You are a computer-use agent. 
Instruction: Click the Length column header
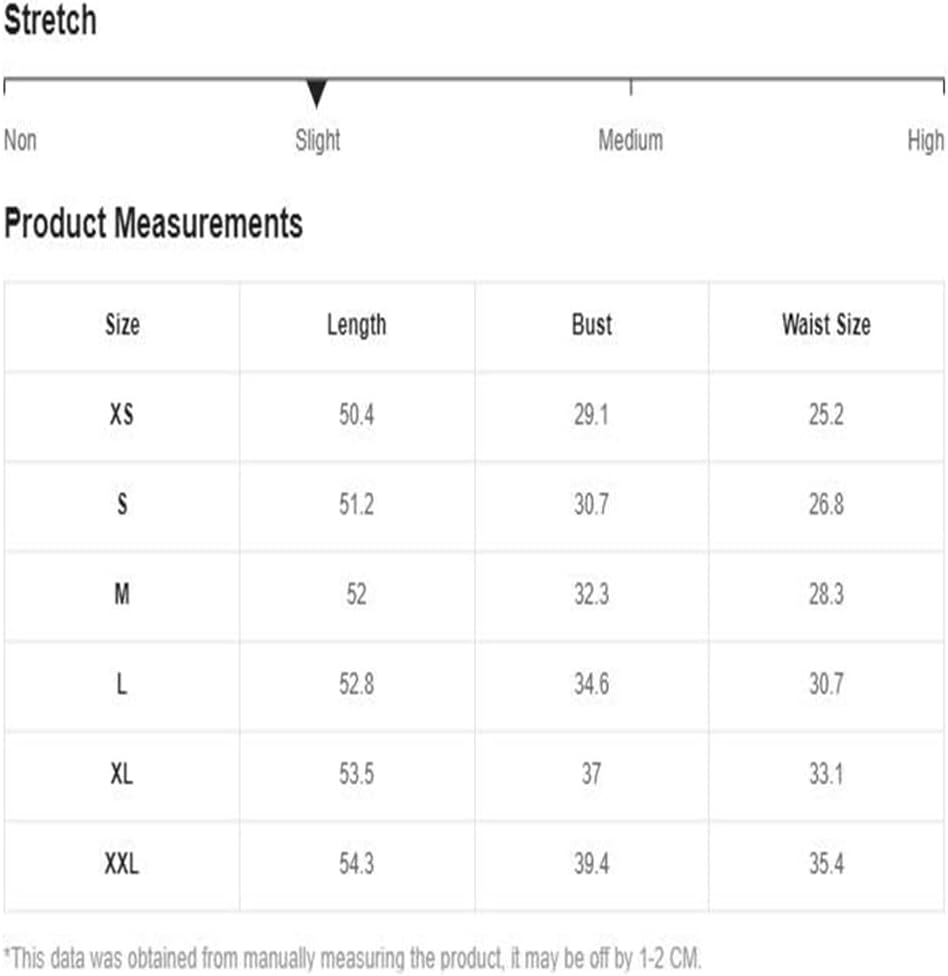click(357, 326)
